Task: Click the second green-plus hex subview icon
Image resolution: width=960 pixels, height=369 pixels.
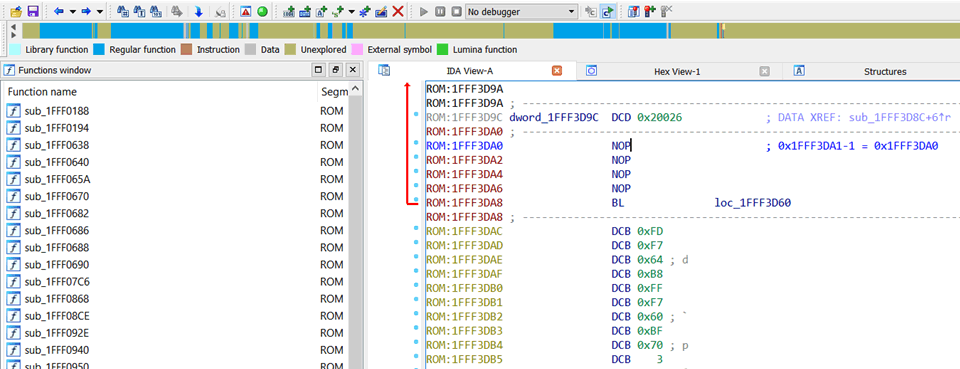Action: click(305, 11)
